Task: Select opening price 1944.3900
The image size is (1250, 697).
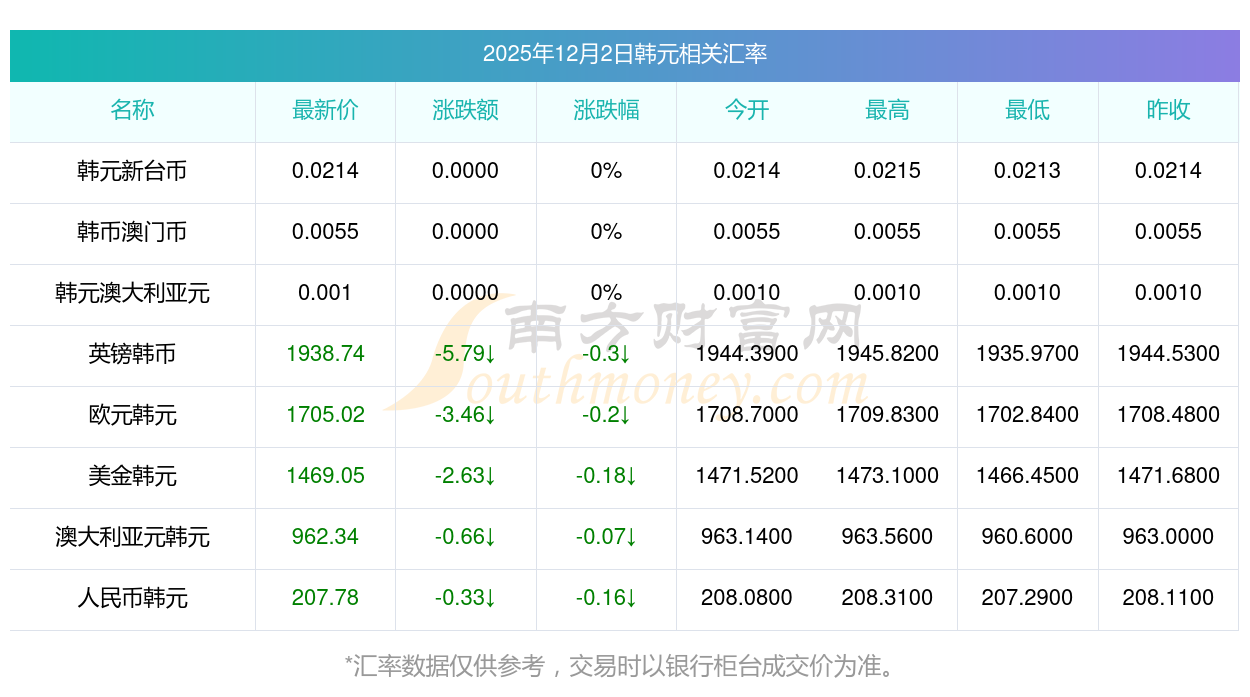Action: (747, 354)
